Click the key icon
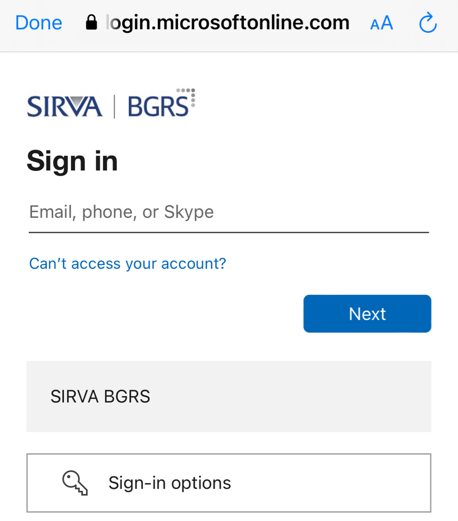 tap(75, 483)
